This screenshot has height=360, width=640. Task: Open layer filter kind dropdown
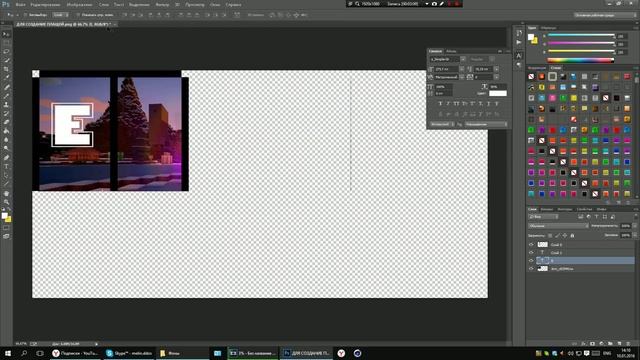543,217
